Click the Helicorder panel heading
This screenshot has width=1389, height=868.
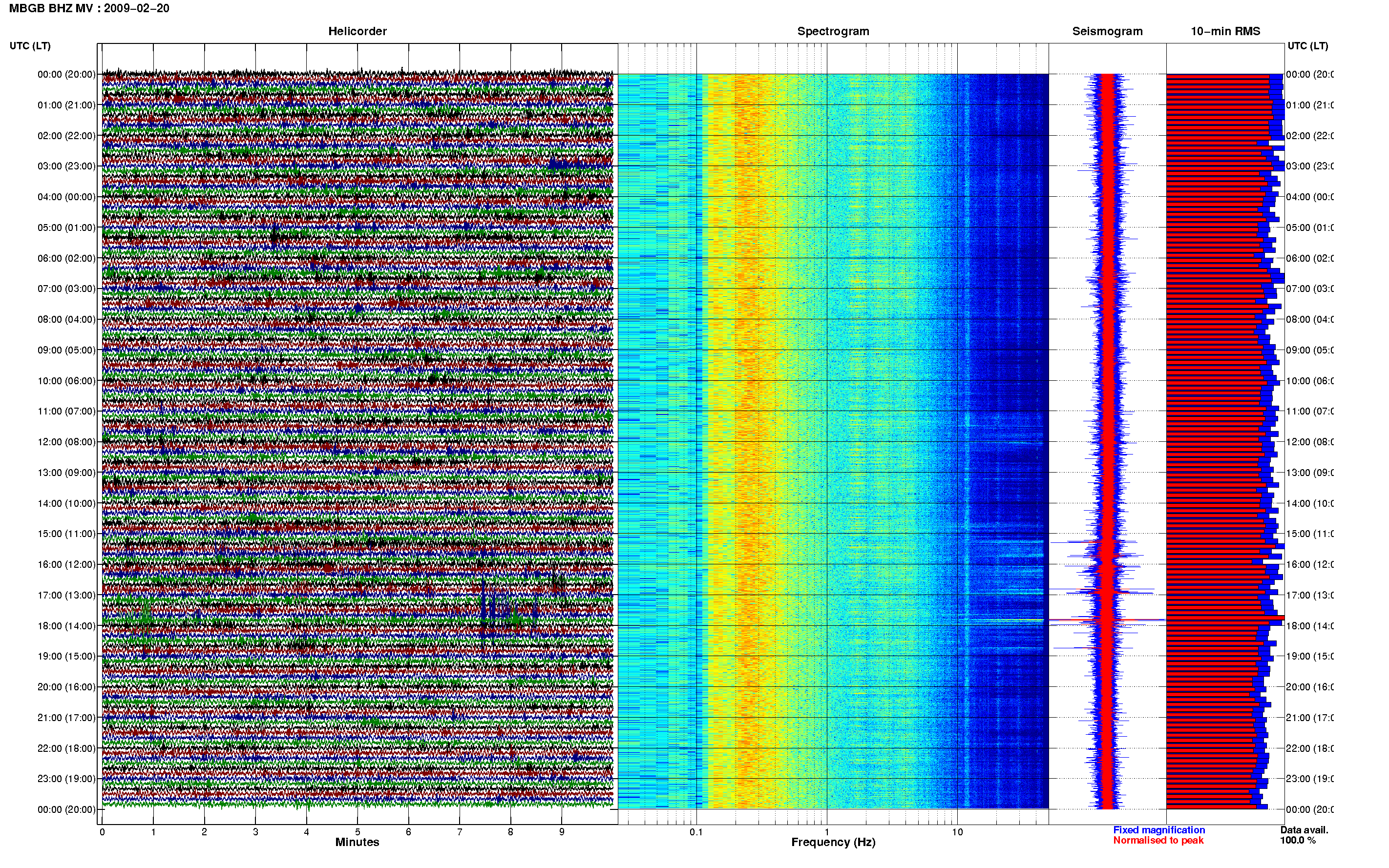pos(357,31)
